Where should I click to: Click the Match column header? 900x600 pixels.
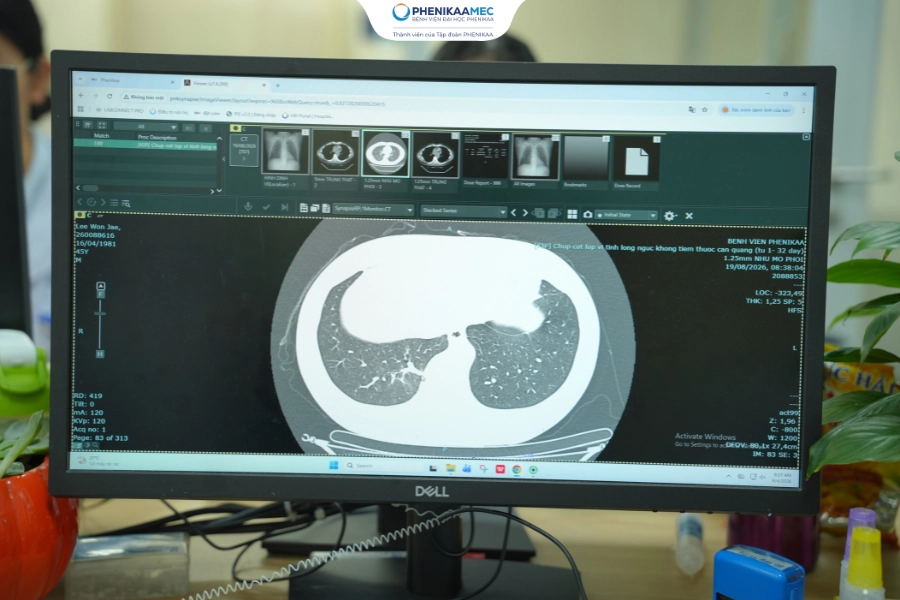[x=102, y=136]
